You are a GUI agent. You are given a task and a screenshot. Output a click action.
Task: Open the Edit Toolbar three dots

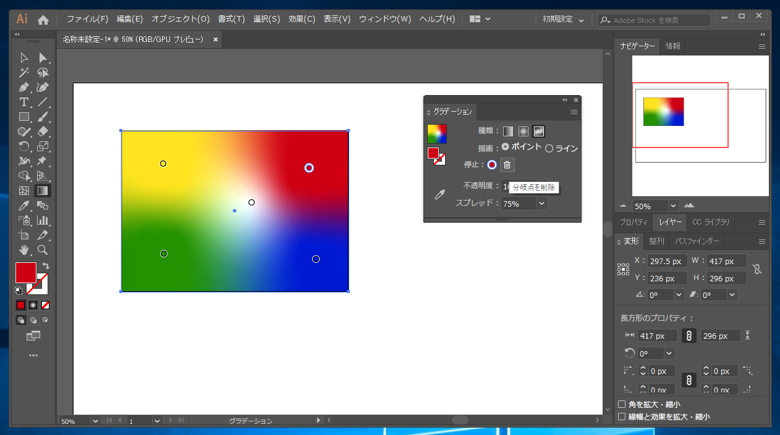pyautogui.click(x=33, y=355)
